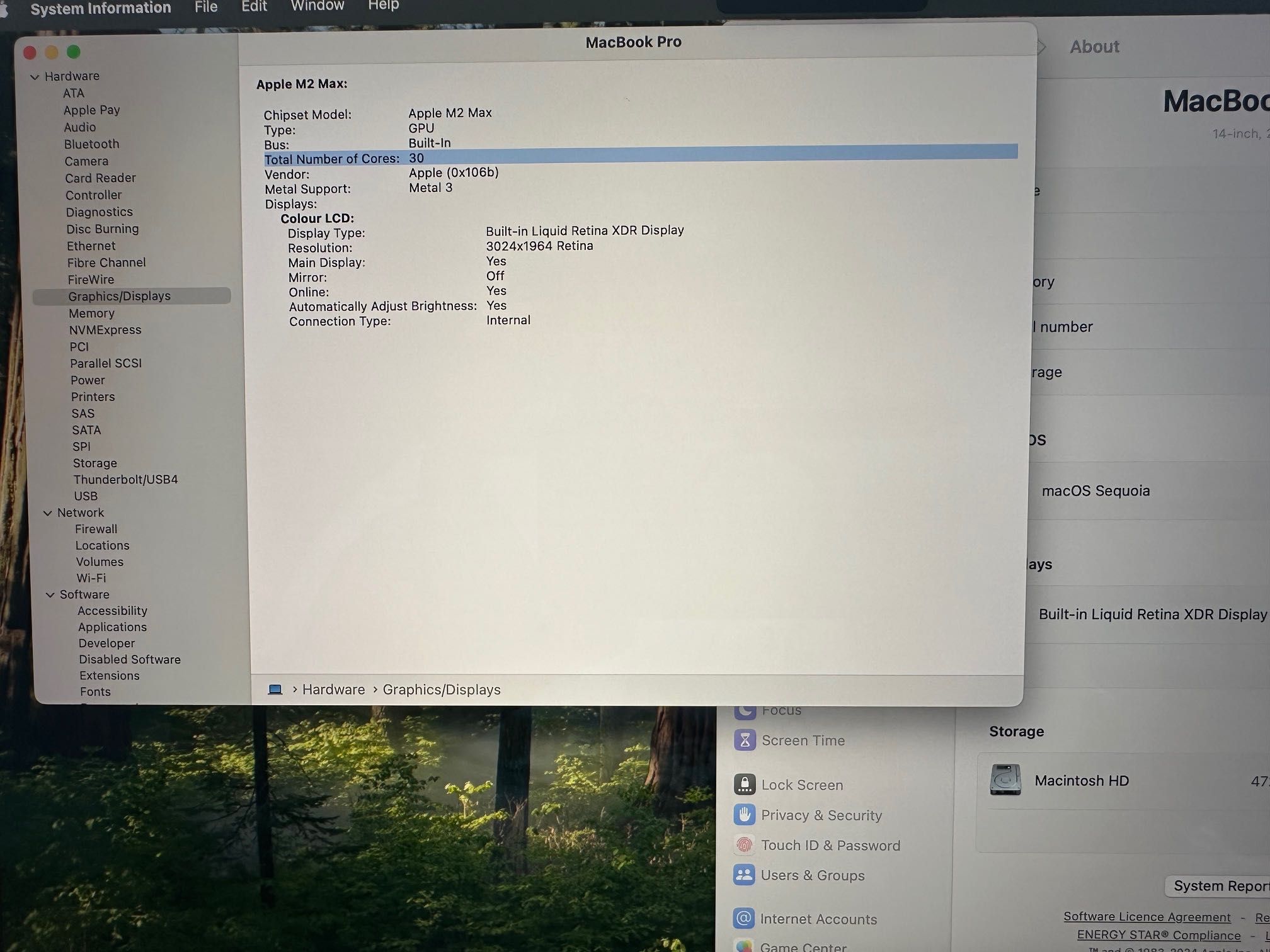Select Card Reader in the sidebar
The image size is (1270, 952).
(x=100, y=178)
